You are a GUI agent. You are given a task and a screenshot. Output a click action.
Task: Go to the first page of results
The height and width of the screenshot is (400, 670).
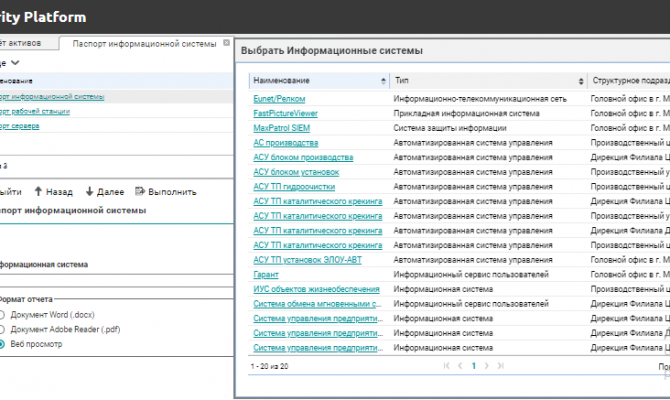tap(445, 367)
